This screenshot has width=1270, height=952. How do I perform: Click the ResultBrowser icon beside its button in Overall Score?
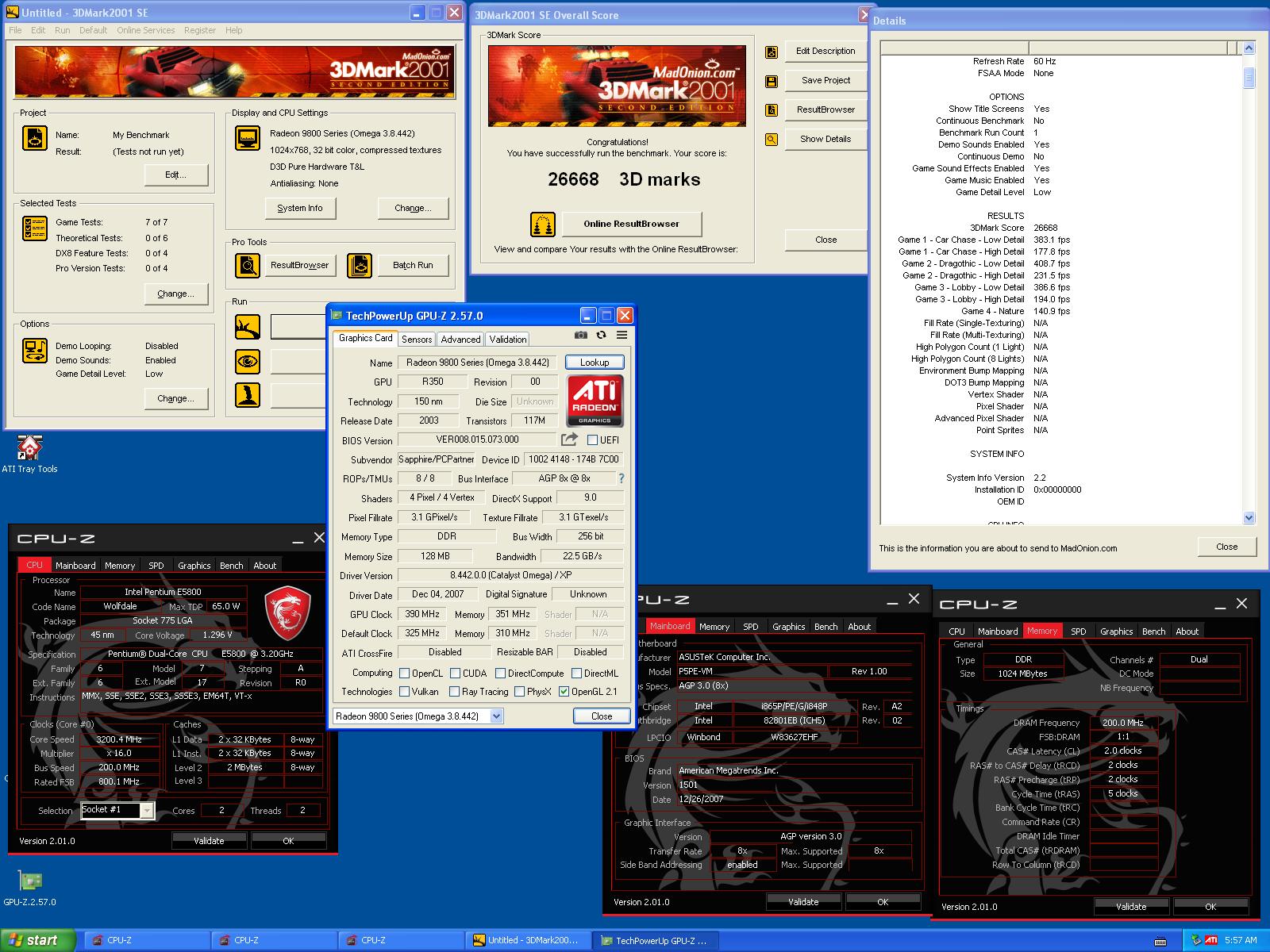[x=771, y=110]
